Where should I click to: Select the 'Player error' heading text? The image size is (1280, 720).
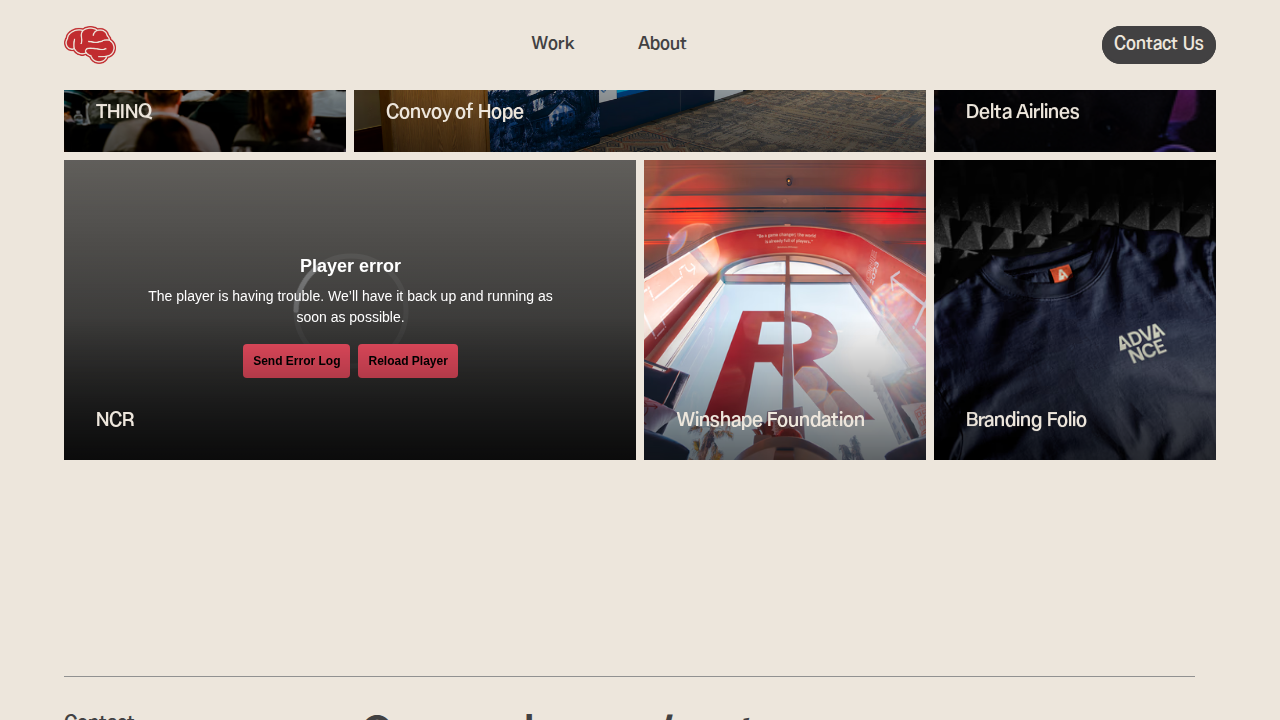point(350,266)
